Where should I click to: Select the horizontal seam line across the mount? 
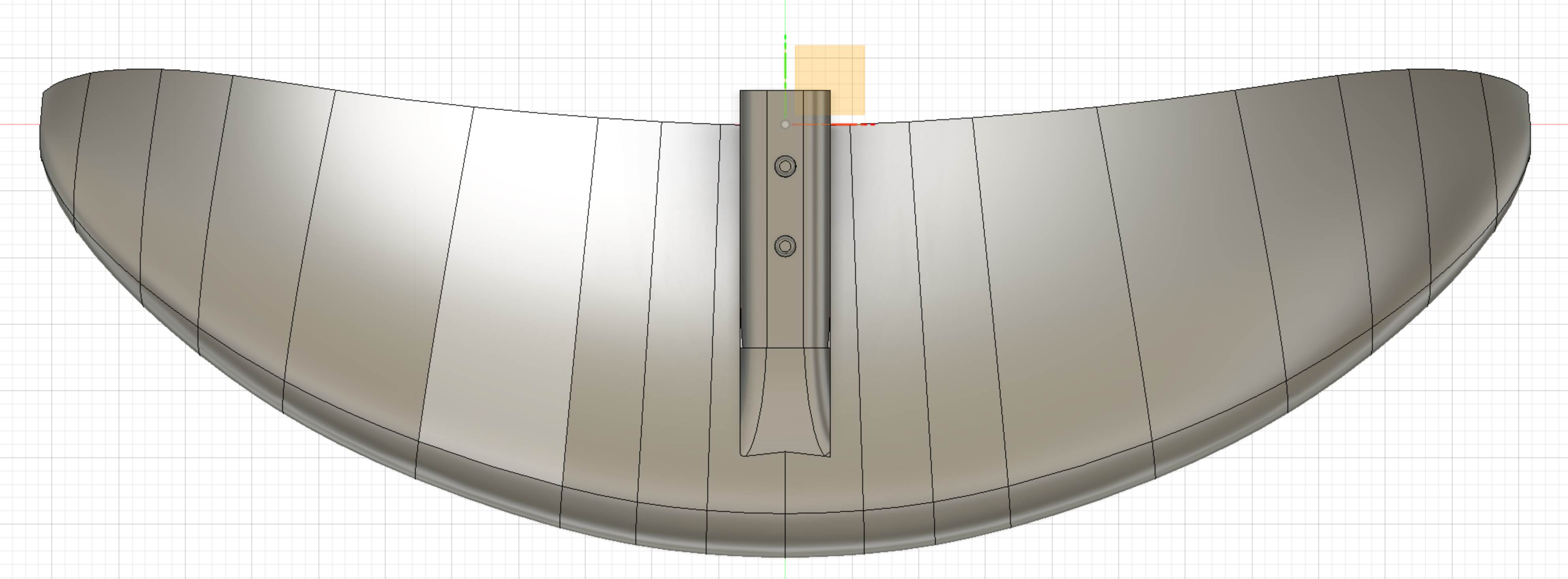pyautogui.click(x=785, y=348)
